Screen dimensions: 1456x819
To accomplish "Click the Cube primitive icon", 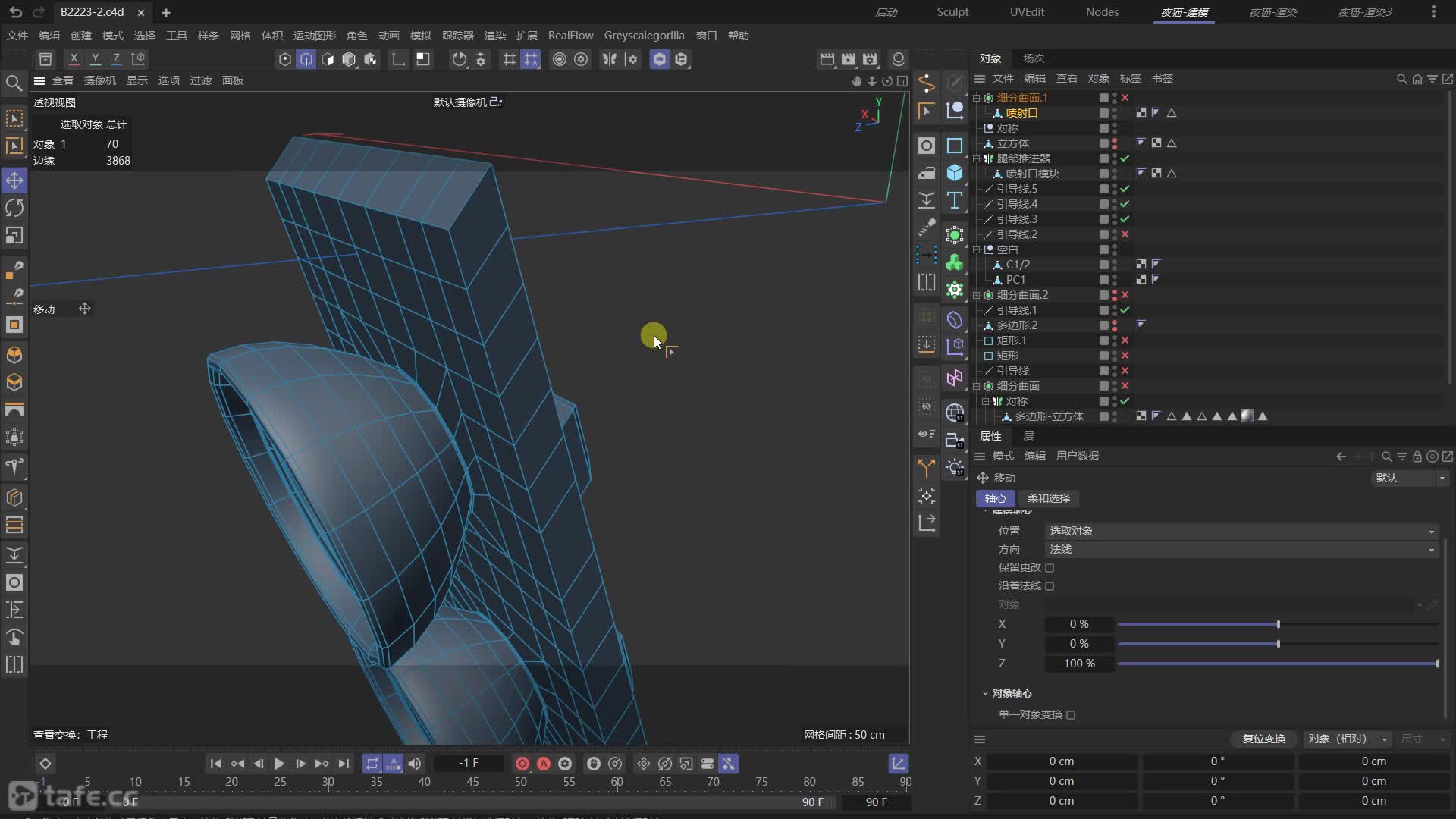I will tap(955, 173).
